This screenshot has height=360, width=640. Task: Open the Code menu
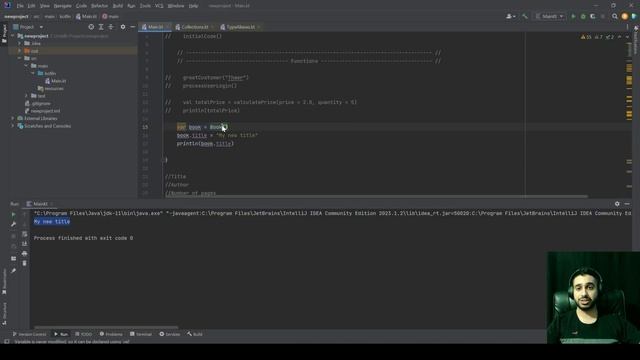click(81, 6)
